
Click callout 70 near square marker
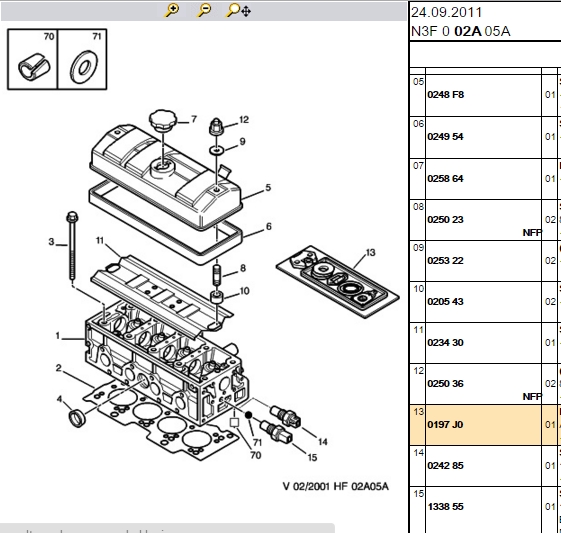pyautogui.click(x=255, y=455)
